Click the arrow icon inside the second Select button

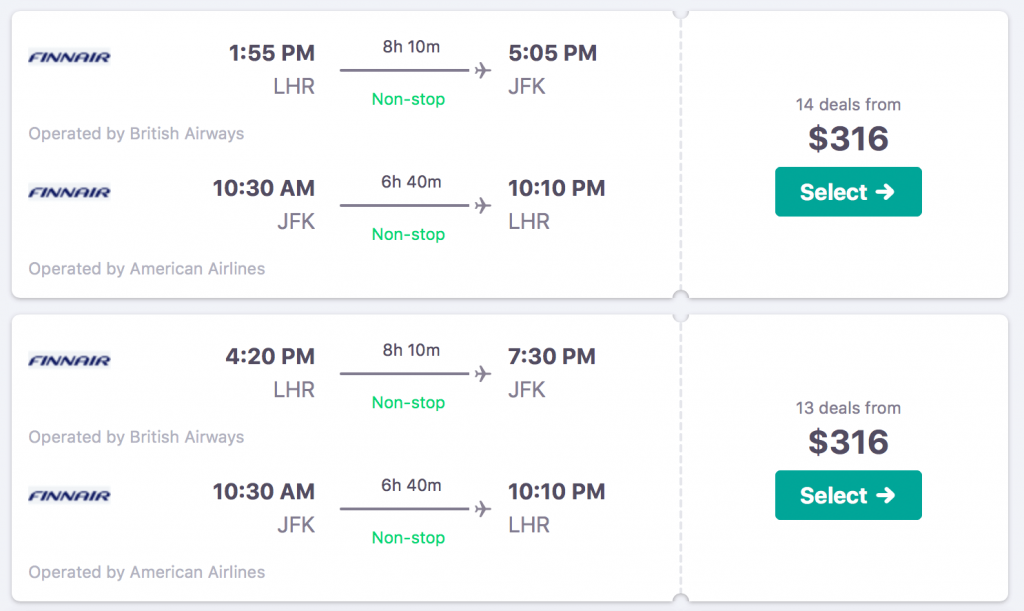tap(886, 495)
